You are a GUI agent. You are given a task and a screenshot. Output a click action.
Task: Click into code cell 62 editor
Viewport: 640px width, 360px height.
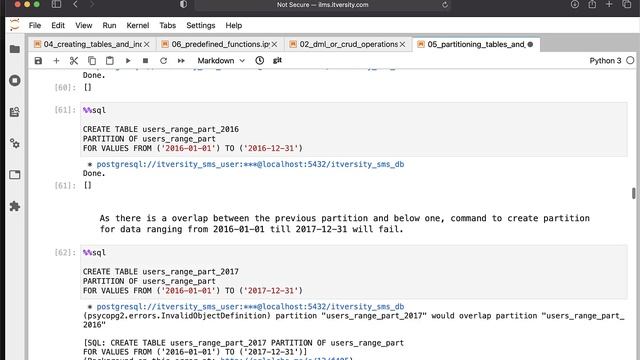[353, 272]
